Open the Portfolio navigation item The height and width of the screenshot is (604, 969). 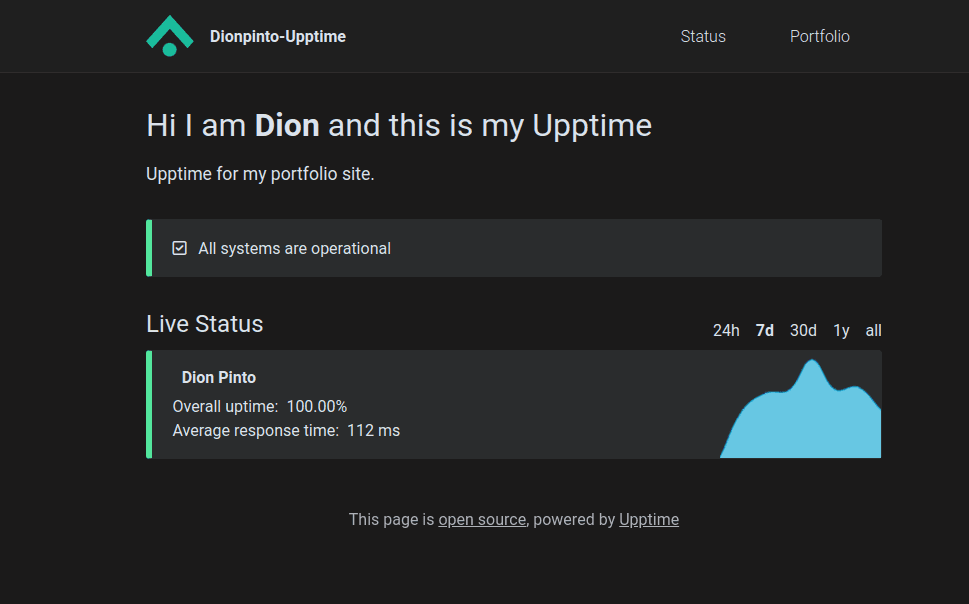click(x=819, y=36)
